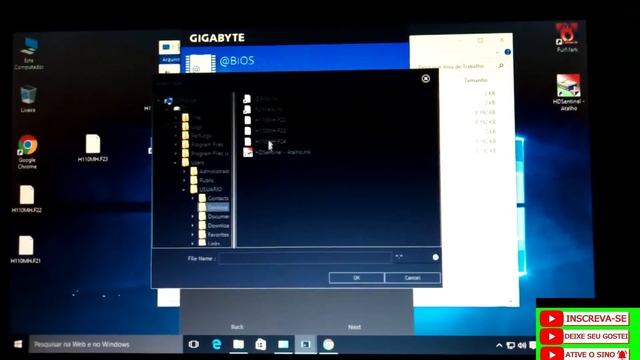Select HDSentinel - Atalho.lnk in file list

pyautogui.click(x=277, y=152)
